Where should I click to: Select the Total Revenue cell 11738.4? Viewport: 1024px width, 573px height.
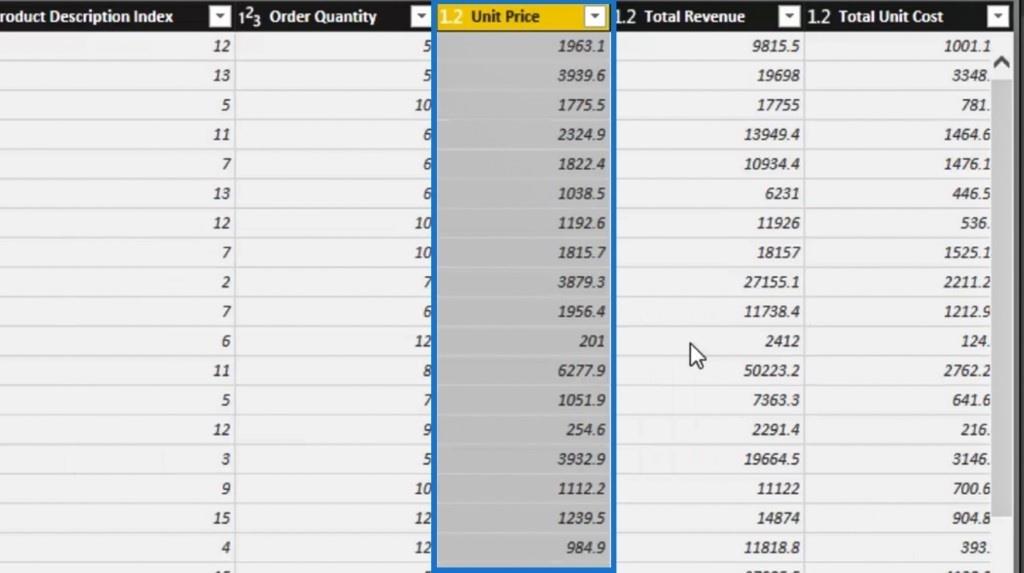click(x=710, y=311)
